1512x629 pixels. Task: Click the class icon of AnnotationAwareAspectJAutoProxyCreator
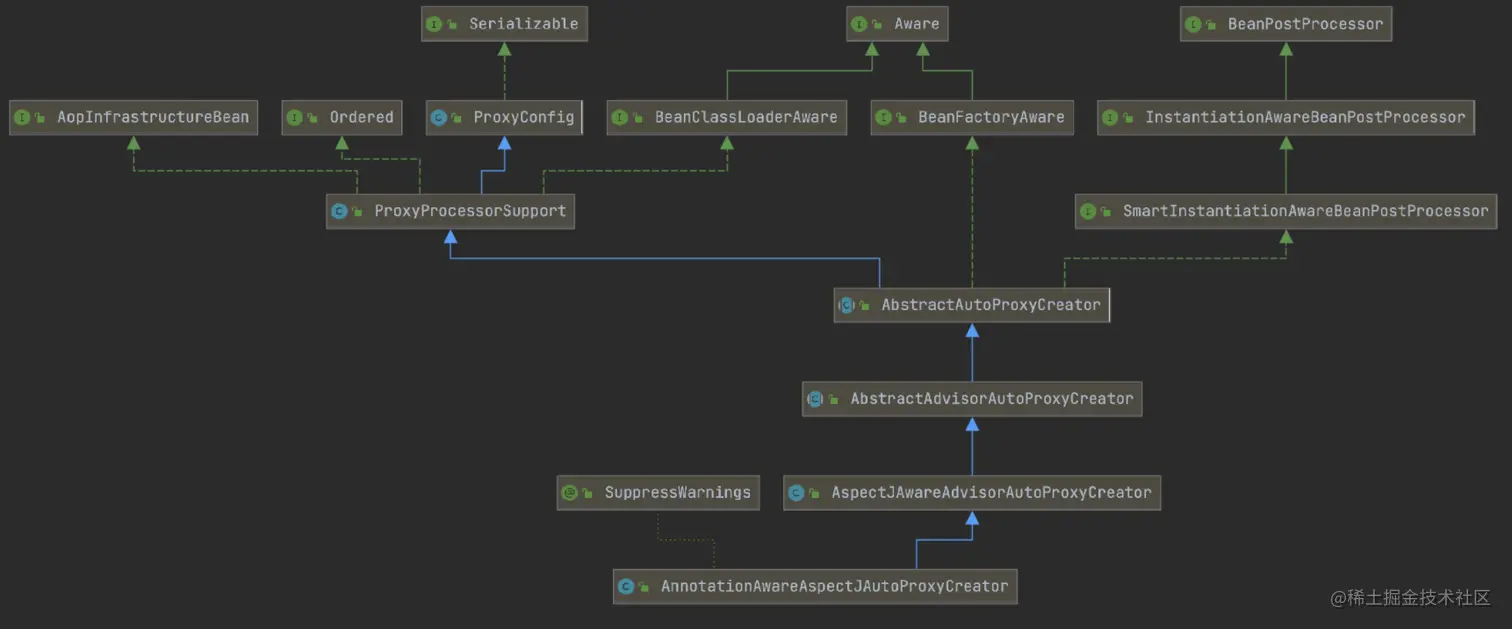626,587
